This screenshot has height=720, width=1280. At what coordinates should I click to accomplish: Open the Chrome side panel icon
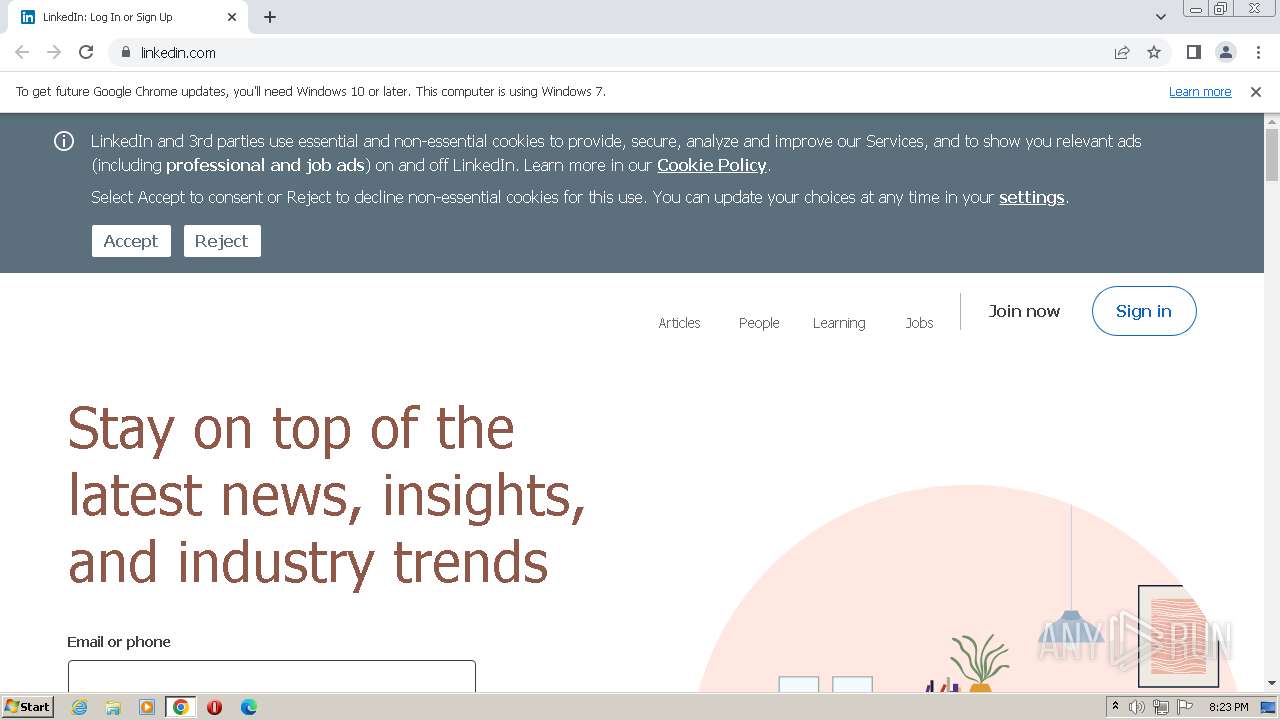[x=1194, y=52]
